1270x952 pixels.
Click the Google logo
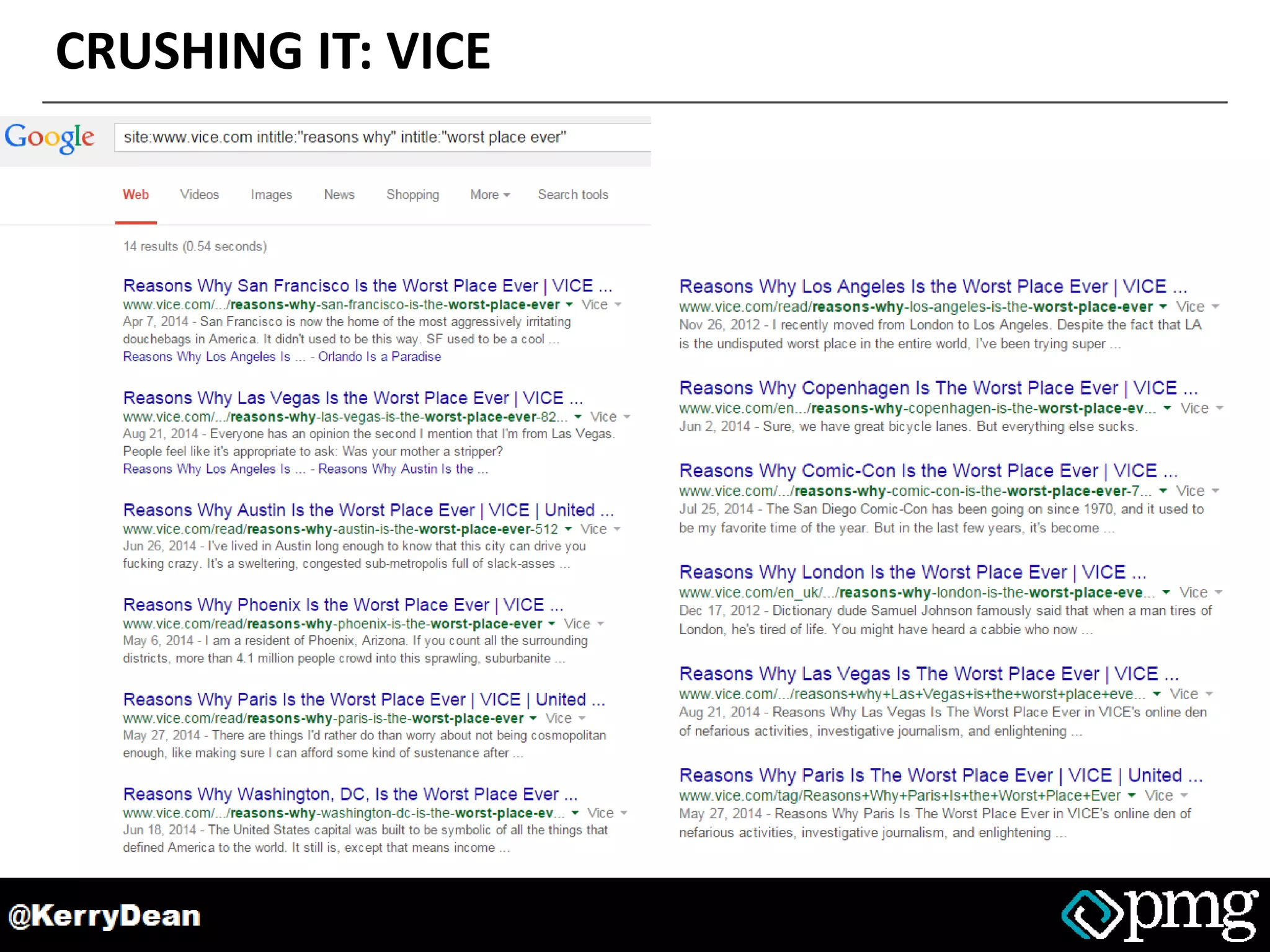(x=50, y=138)
